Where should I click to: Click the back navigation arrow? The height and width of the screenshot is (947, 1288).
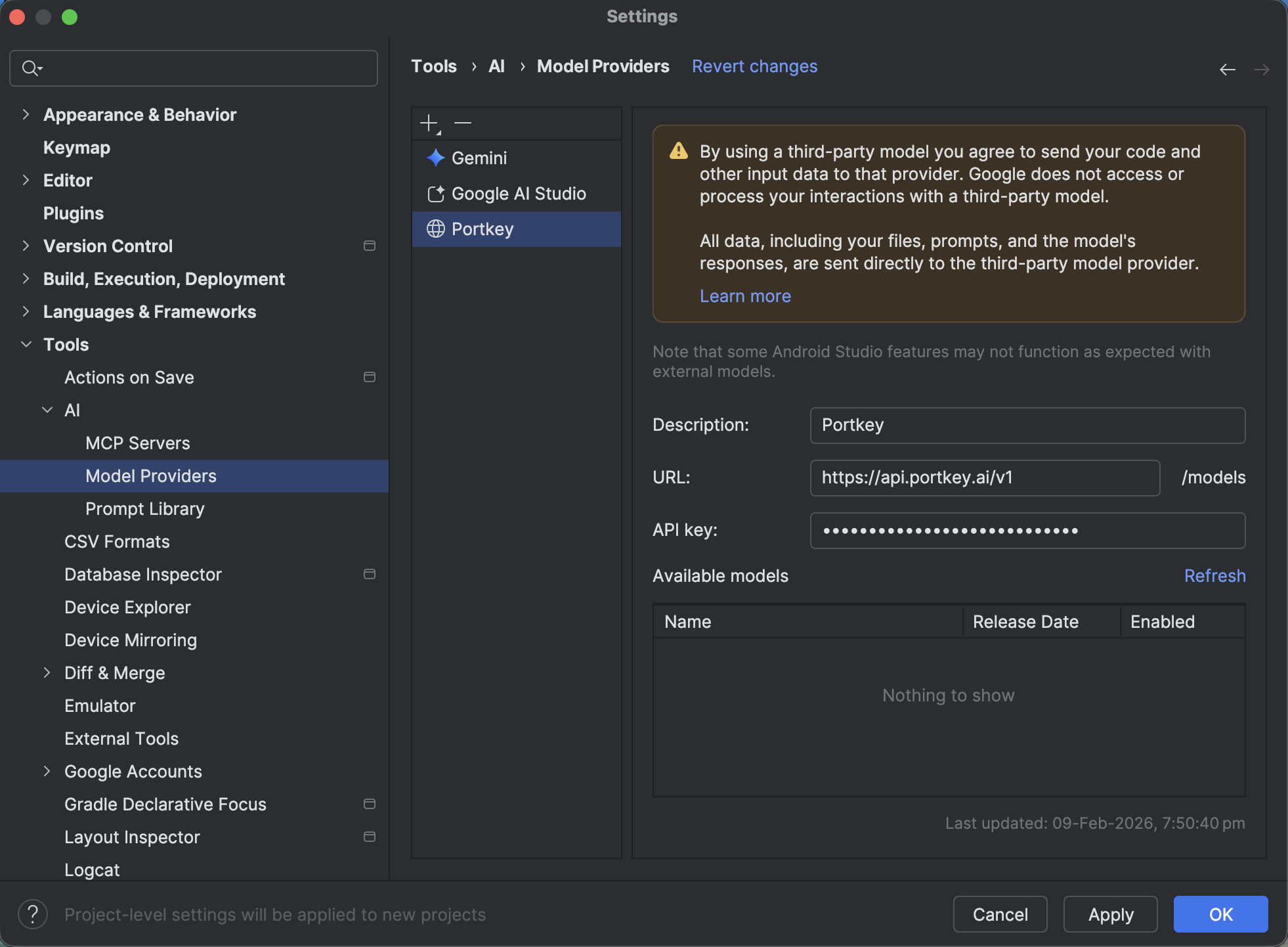[x=1227, y=70]
